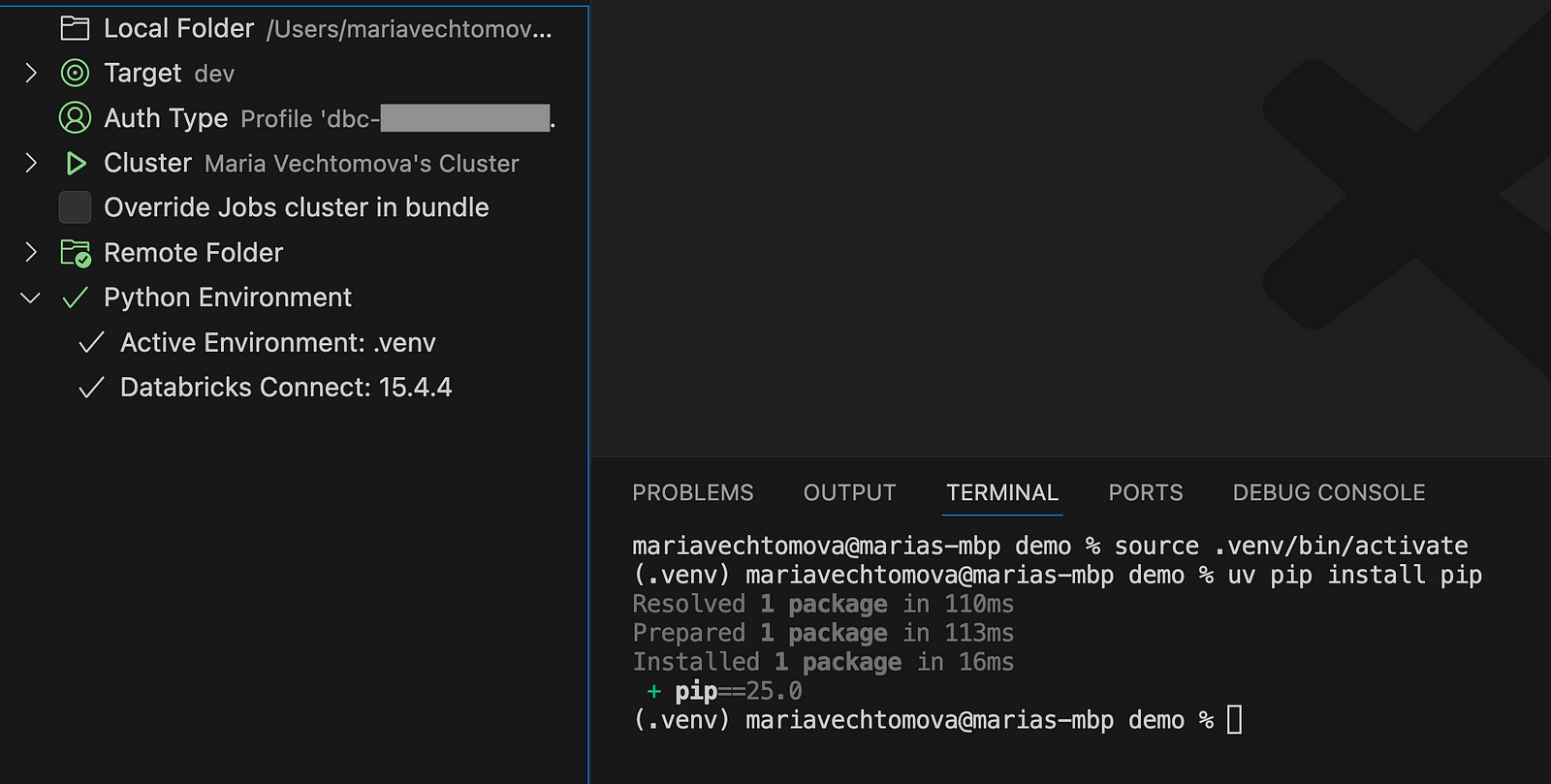This screenshot has width=1551, height=784.
Task: Start the cluster with the play icon
Action: pyautogui.click(x=75, y=163)
